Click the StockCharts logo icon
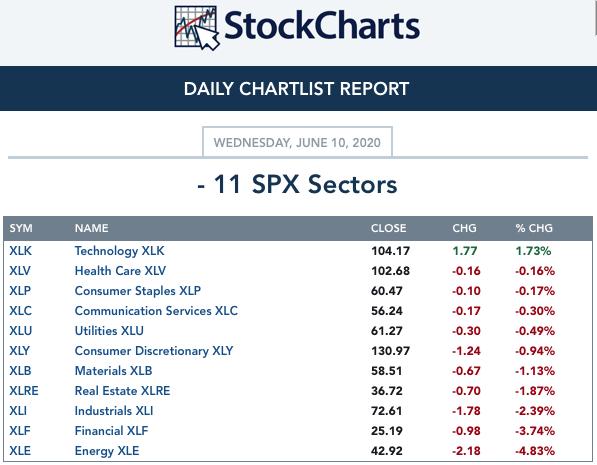 (x=197, y=28)
